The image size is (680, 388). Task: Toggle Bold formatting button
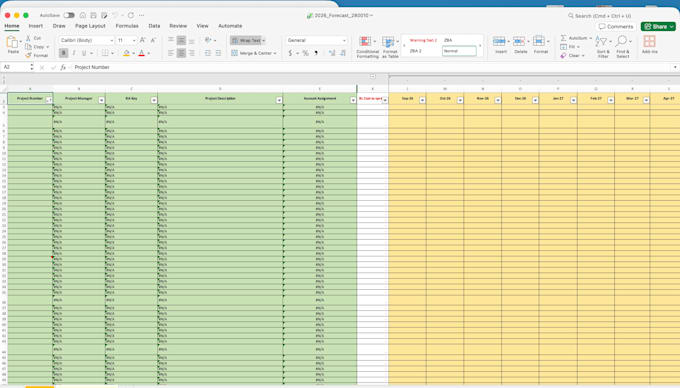[63, 53]
